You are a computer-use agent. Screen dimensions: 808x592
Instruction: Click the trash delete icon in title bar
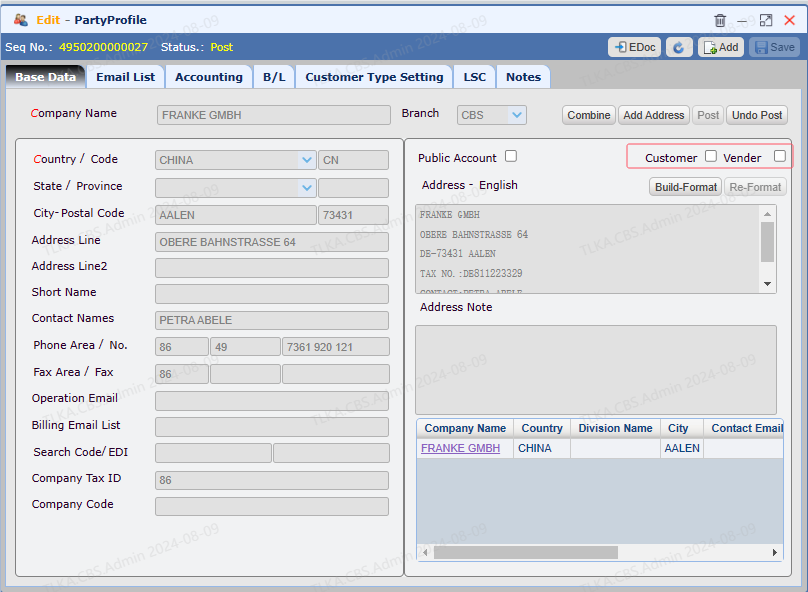(x=720, y=21)
